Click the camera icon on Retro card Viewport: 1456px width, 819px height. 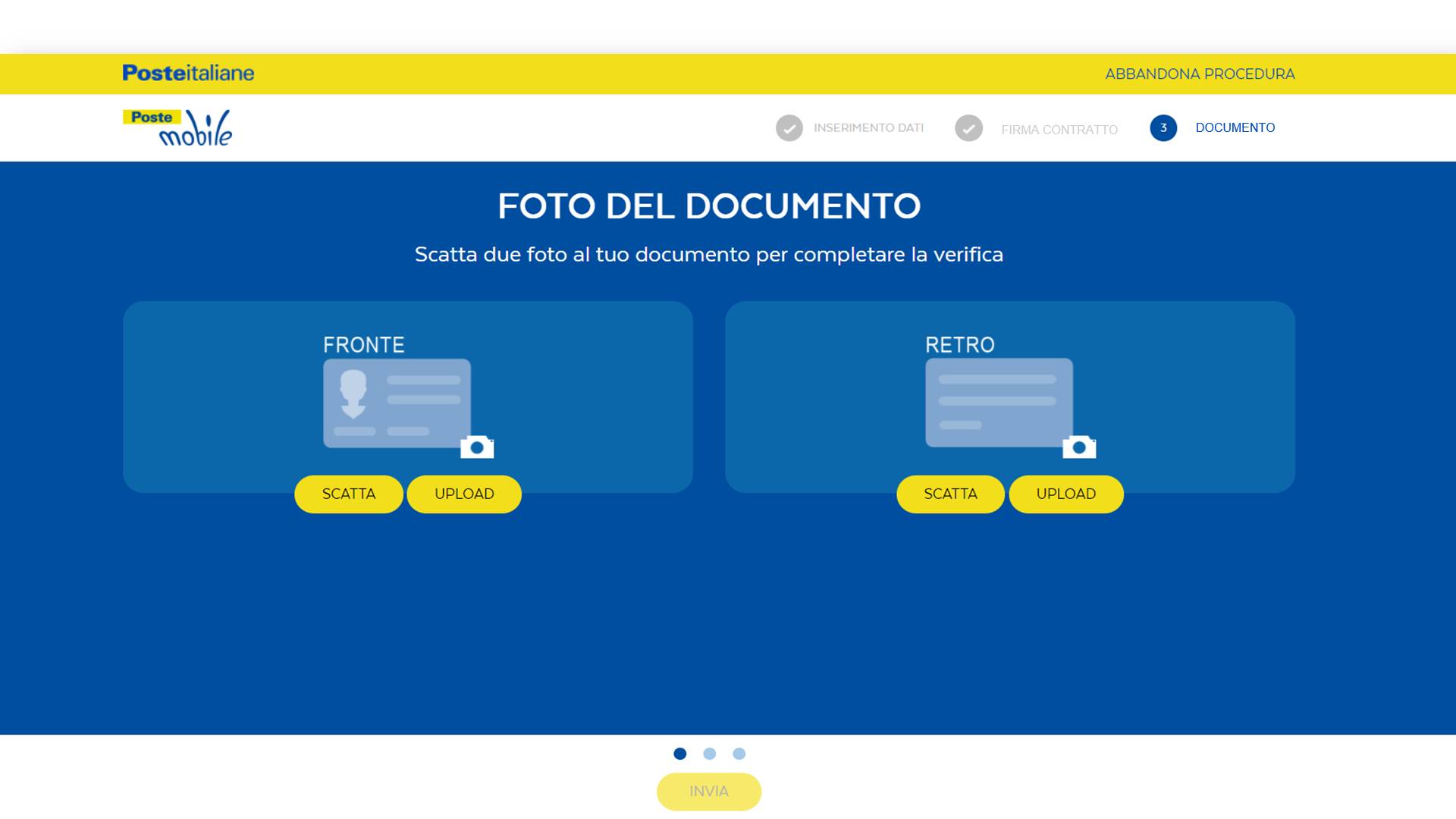[x=1079, y=447]
